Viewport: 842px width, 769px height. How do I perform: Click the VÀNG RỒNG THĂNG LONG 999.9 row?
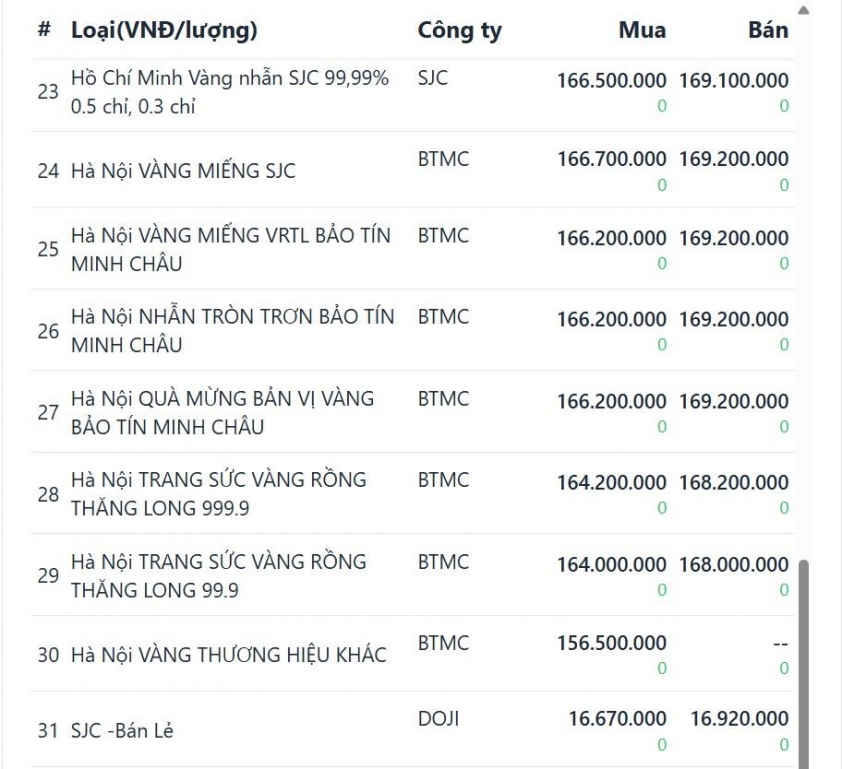(218, 494)
